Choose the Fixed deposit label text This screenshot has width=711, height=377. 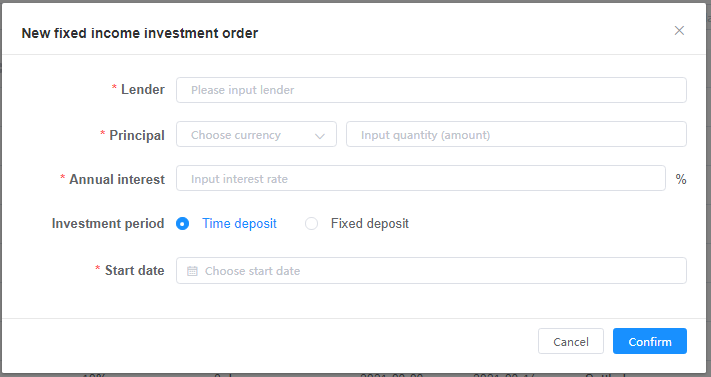point(370,224)
